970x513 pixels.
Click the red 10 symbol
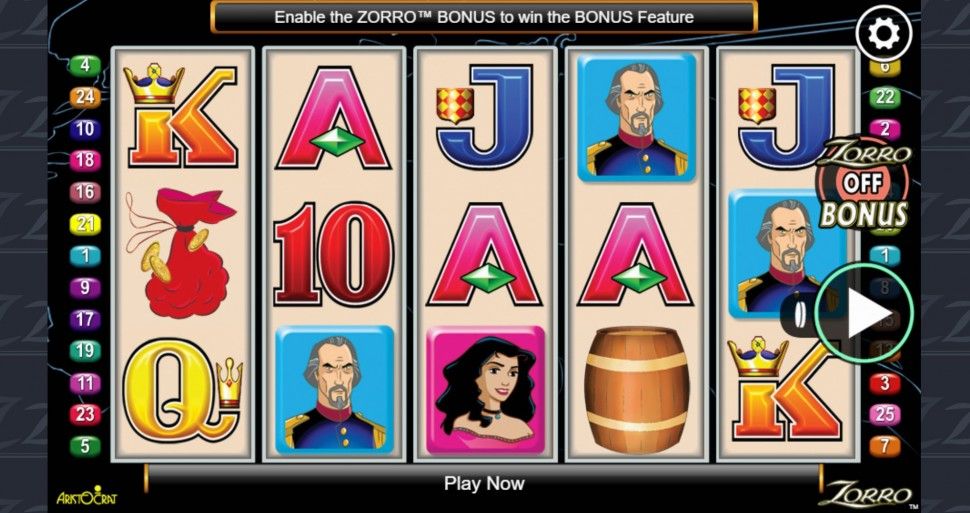coord(333,254)
